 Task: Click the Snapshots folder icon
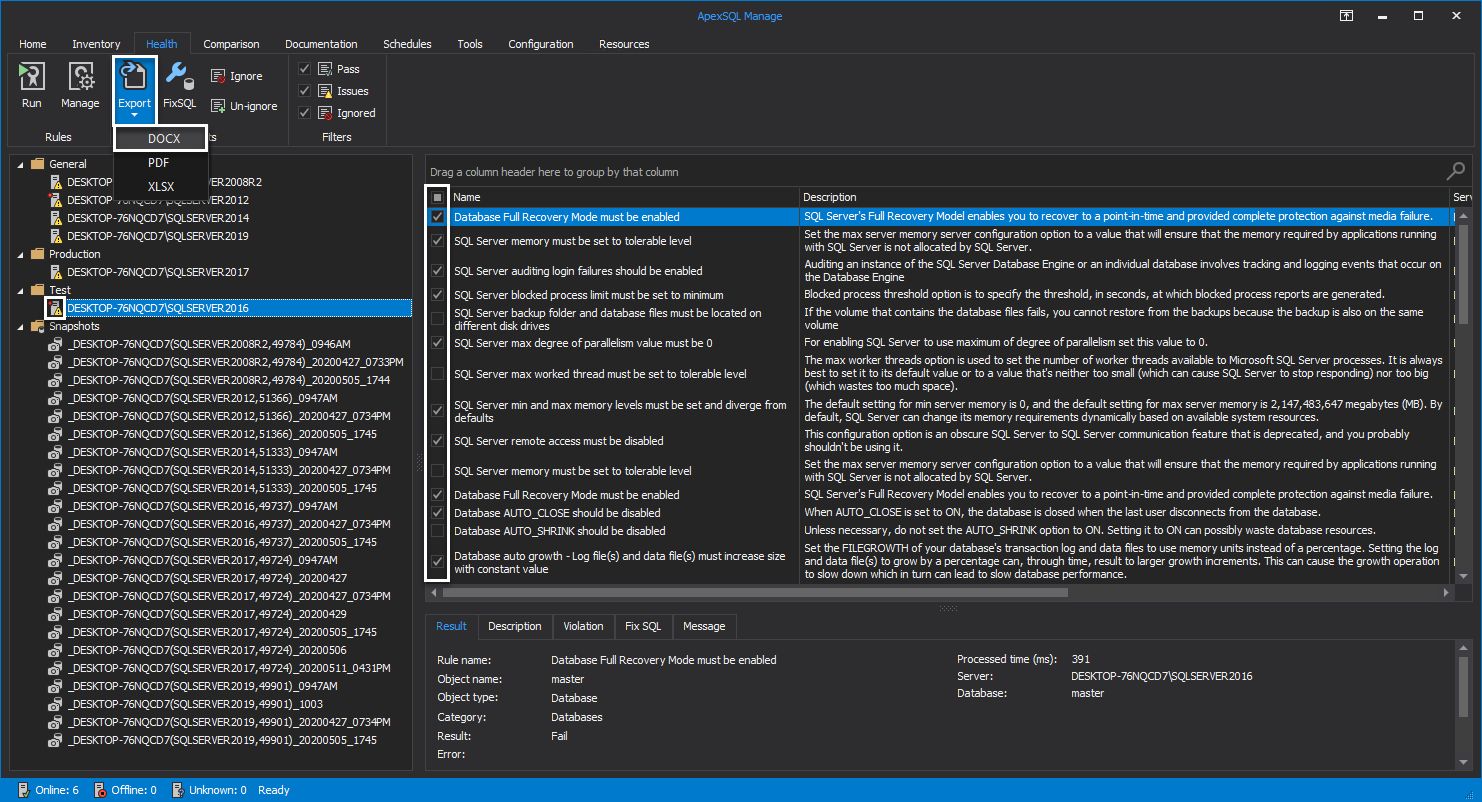[38, 326]
